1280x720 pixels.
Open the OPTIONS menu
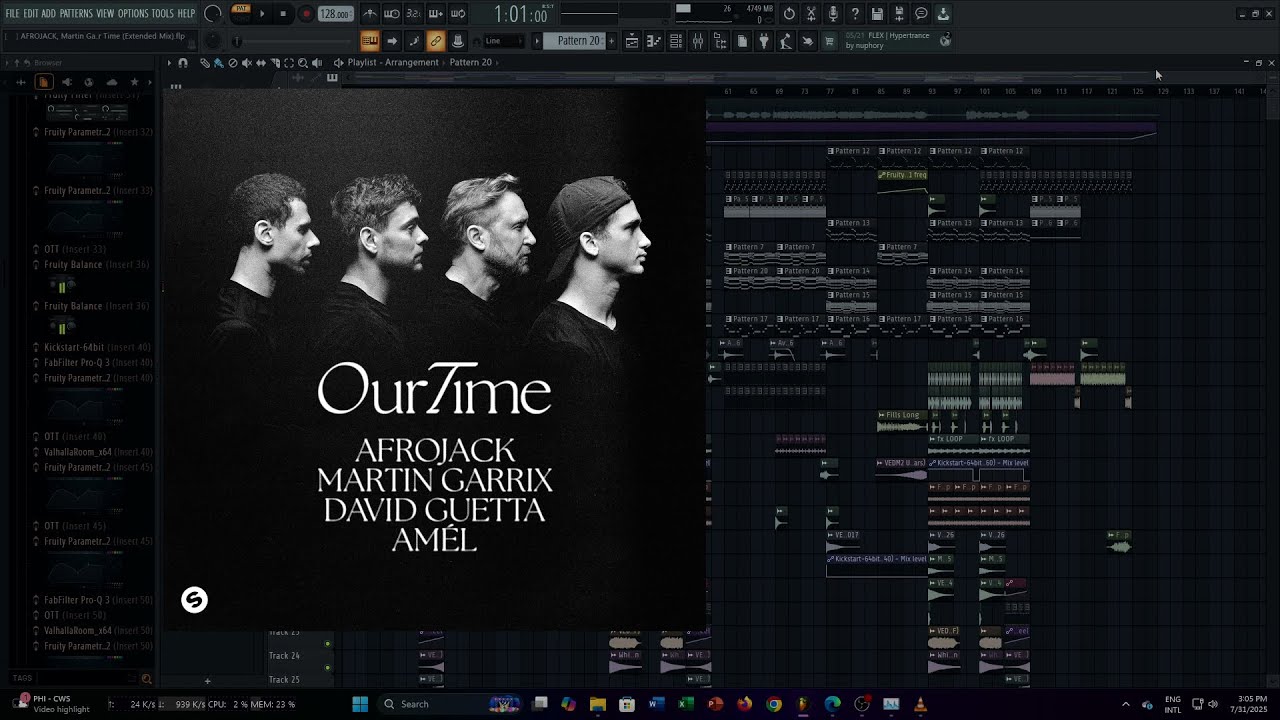[133, 13]
